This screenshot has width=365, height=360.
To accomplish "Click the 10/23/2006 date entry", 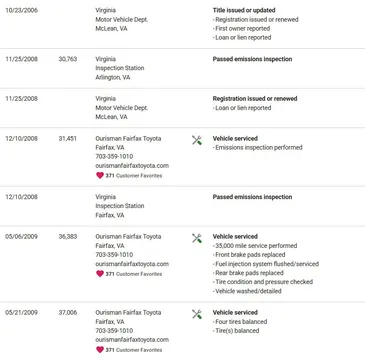I will coord(21,10).
